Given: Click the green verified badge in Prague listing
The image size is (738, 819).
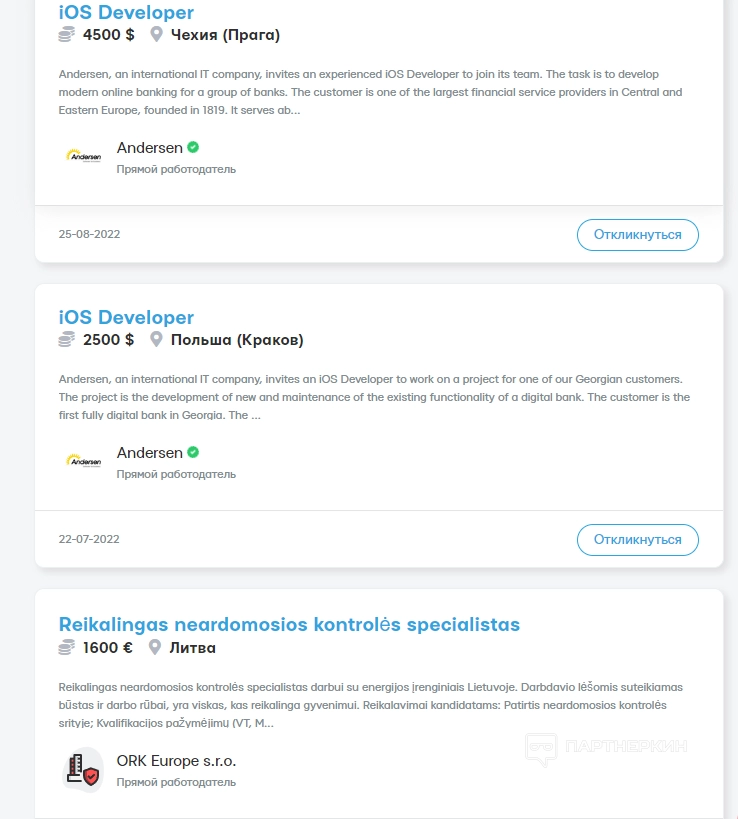Looking at the screenshot, I should pos(193,147).
